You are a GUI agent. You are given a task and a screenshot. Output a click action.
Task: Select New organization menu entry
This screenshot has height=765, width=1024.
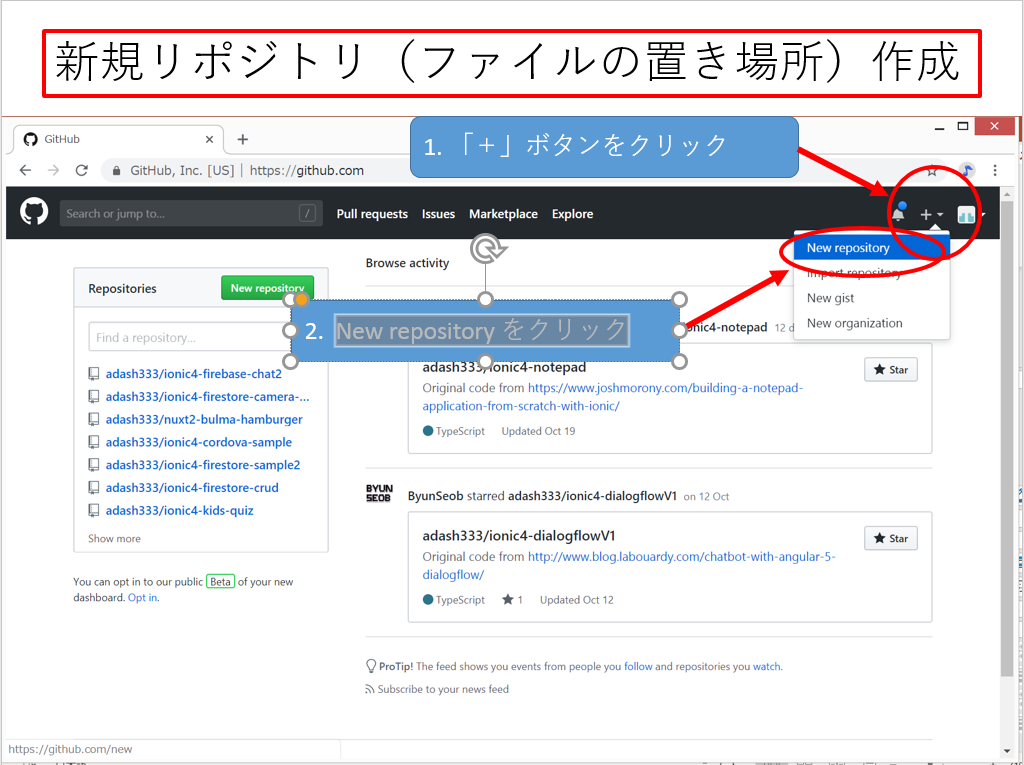tap(854, 323)
